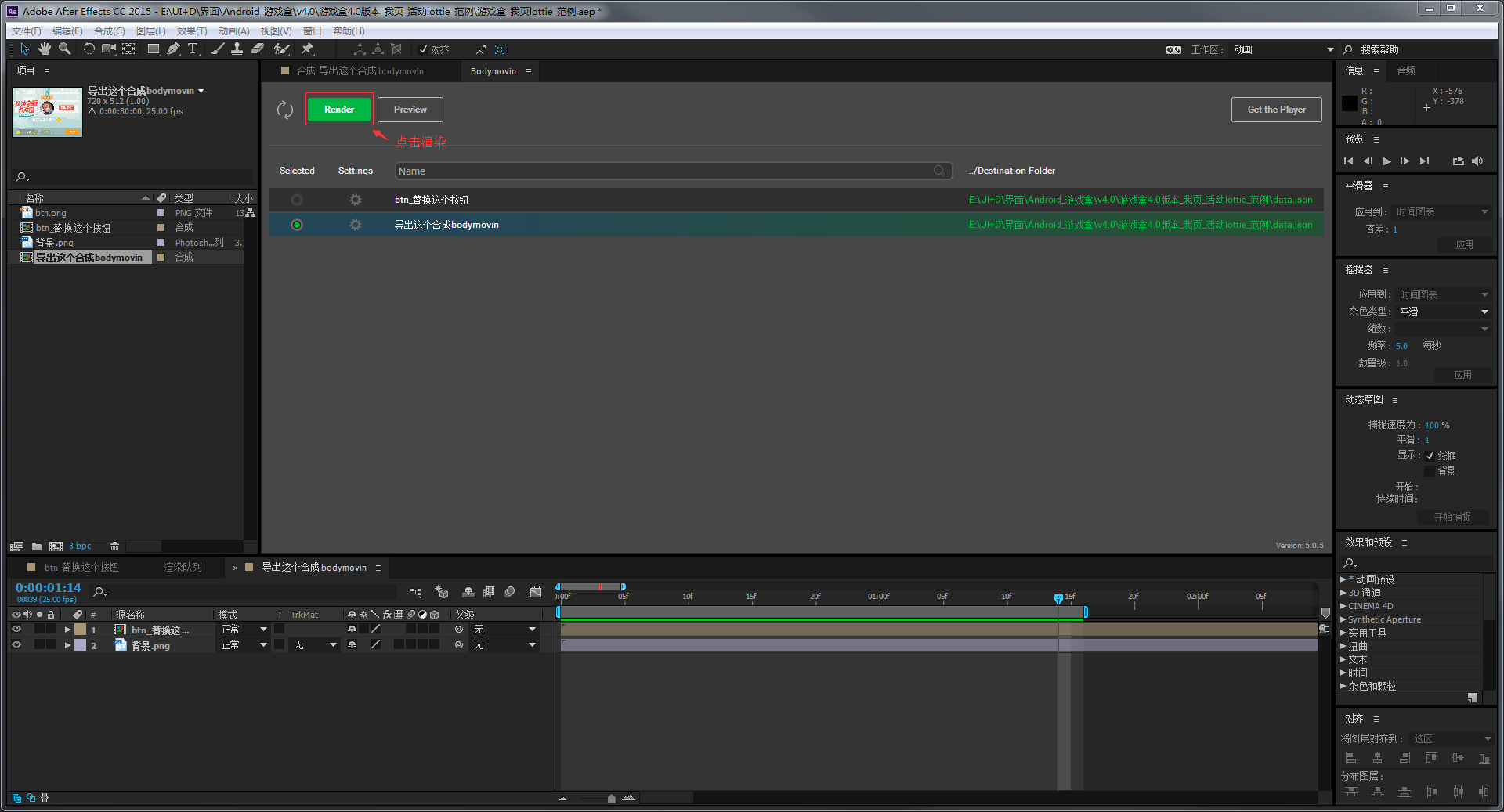The height and width of the screenshot is (812, 1504).
Task: Toggle Draft 3D icon in timeline
Action: click(442, 593)
